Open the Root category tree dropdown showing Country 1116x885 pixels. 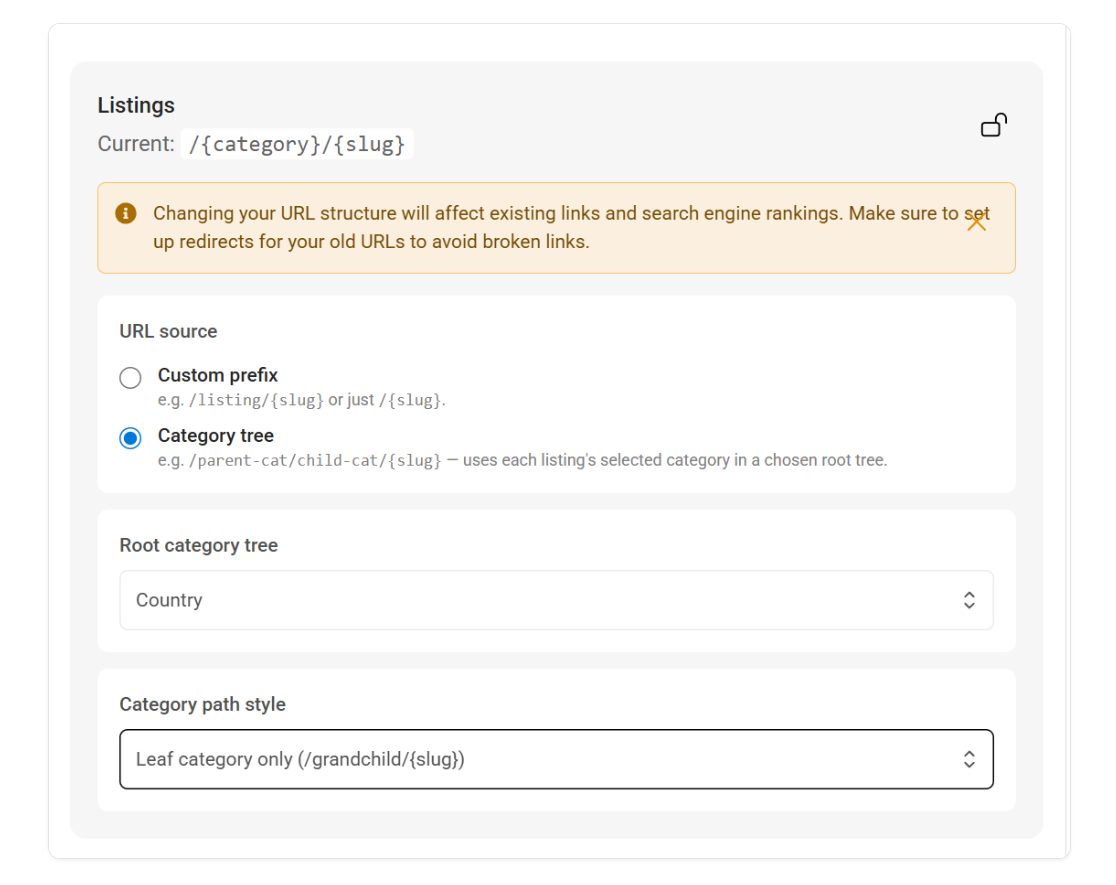[557, 600]
